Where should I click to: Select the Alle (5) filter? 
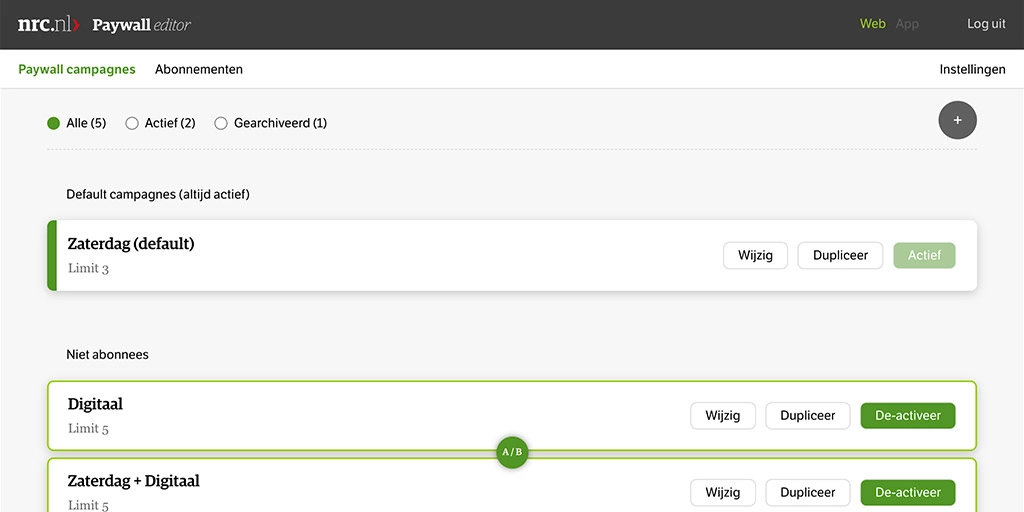point(54,123)
